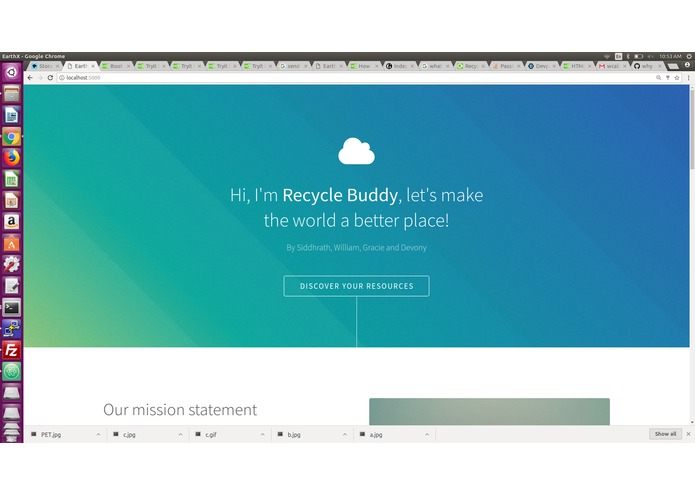
Task: Switch to the 'Boot' browser tab
Action: coord(116,66)
